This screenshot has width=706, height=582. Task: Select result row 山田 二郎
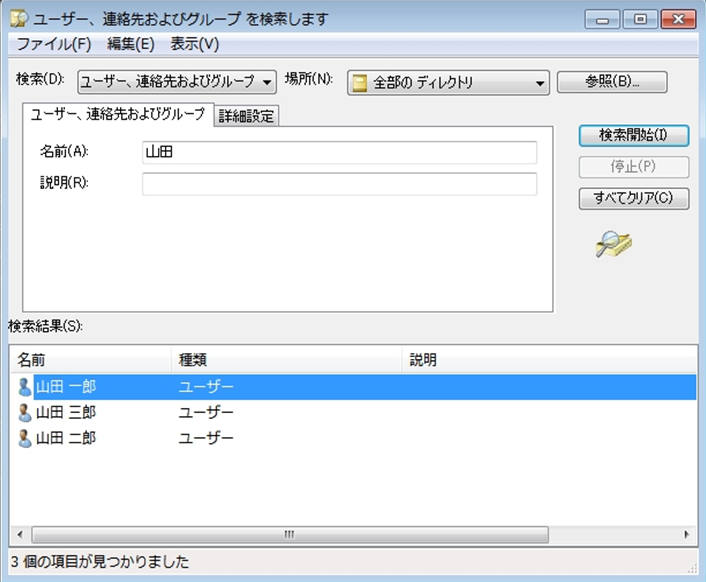353,438
